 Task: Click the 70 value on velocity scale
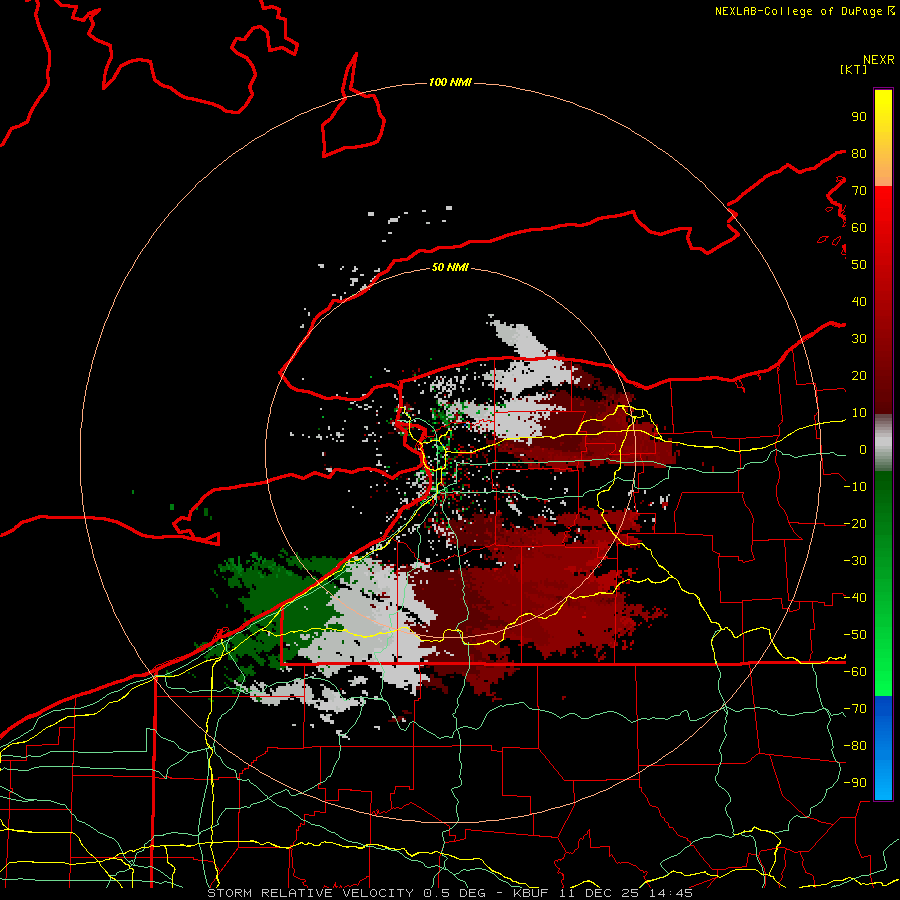point(859,191)
